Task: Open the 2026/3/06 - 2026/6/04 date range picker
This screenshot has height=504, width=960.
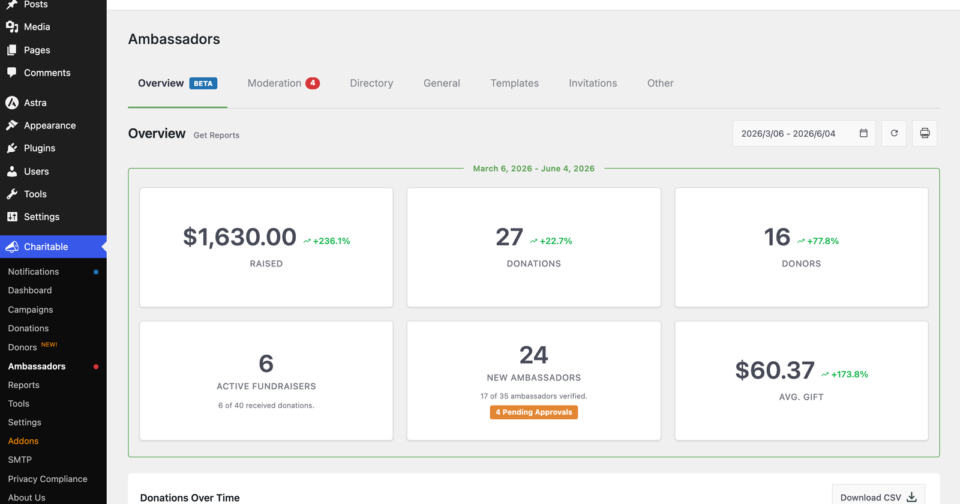Action: coord(804,133)
